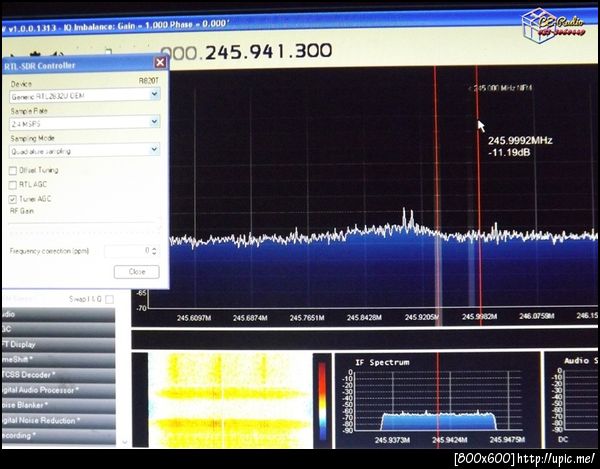Click the R820T tuner label

(148, 81)
